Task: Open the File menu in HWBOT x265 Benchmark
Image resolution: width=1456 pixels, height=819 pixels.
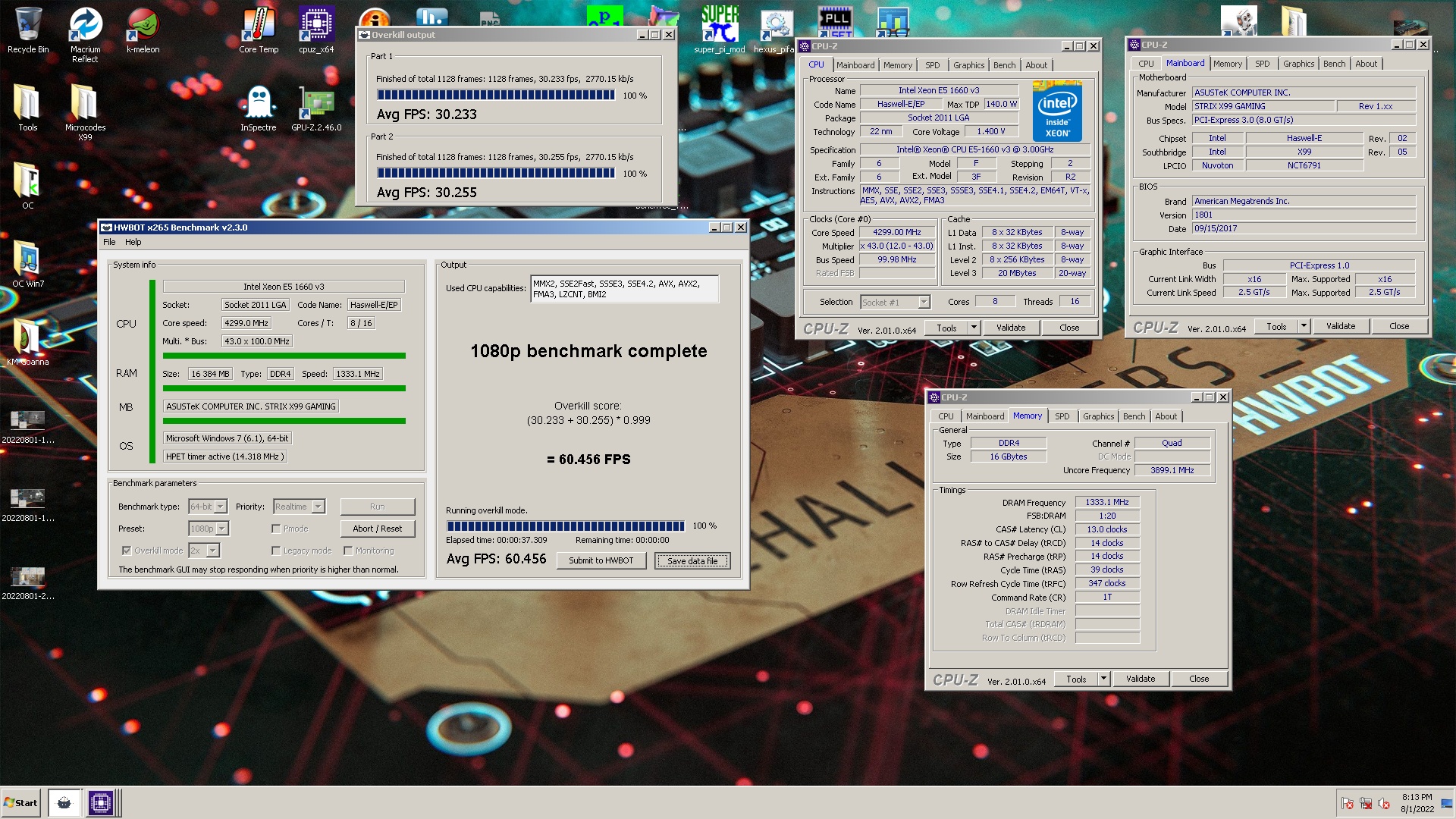Action: (x=109, y=242)
